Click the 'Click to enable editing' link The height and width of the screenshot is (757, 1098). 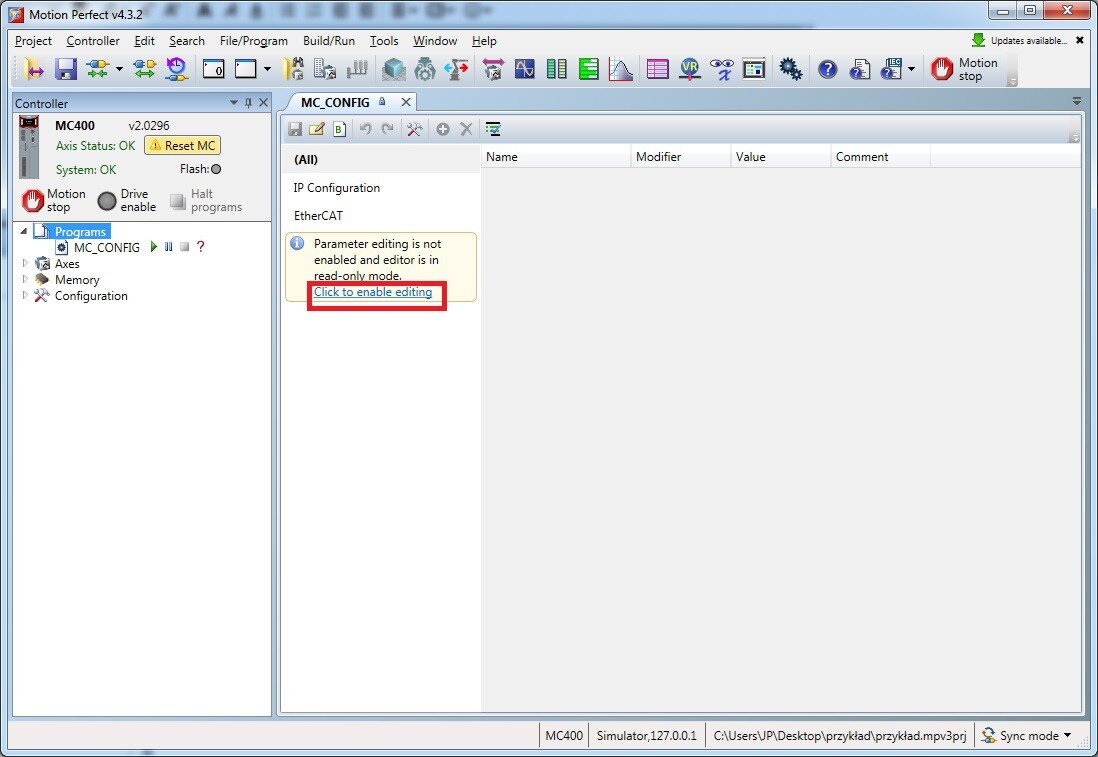[373, 292]
